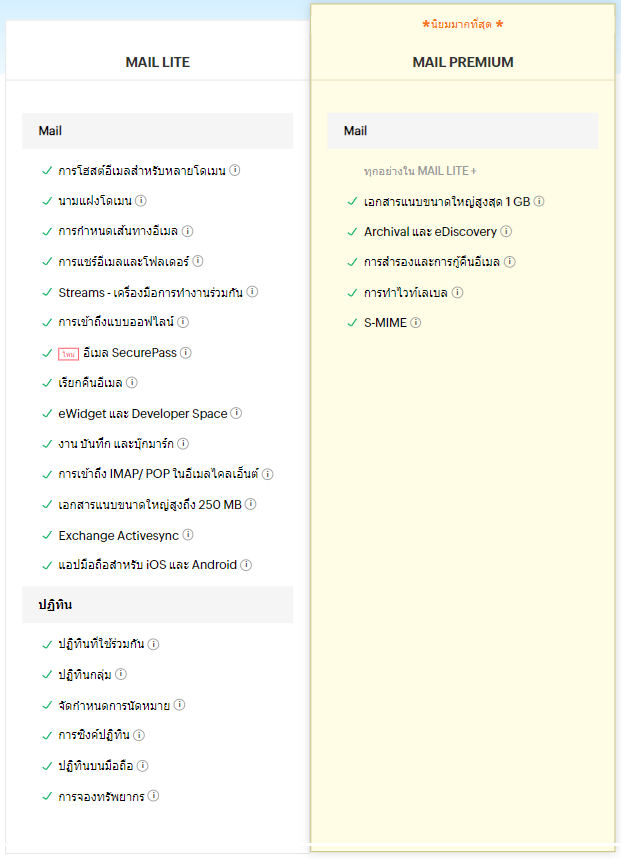621x860 pixels.
Task: Click the text เรียกคืนอีเมล
Action: point(91,383)
